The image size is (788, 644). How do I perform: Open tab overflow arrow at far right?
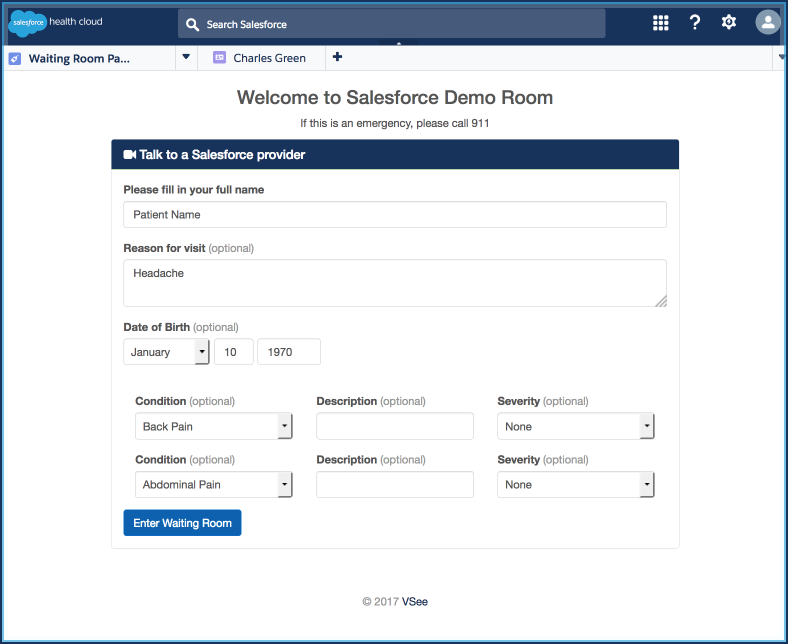click(x=781, y=57)
